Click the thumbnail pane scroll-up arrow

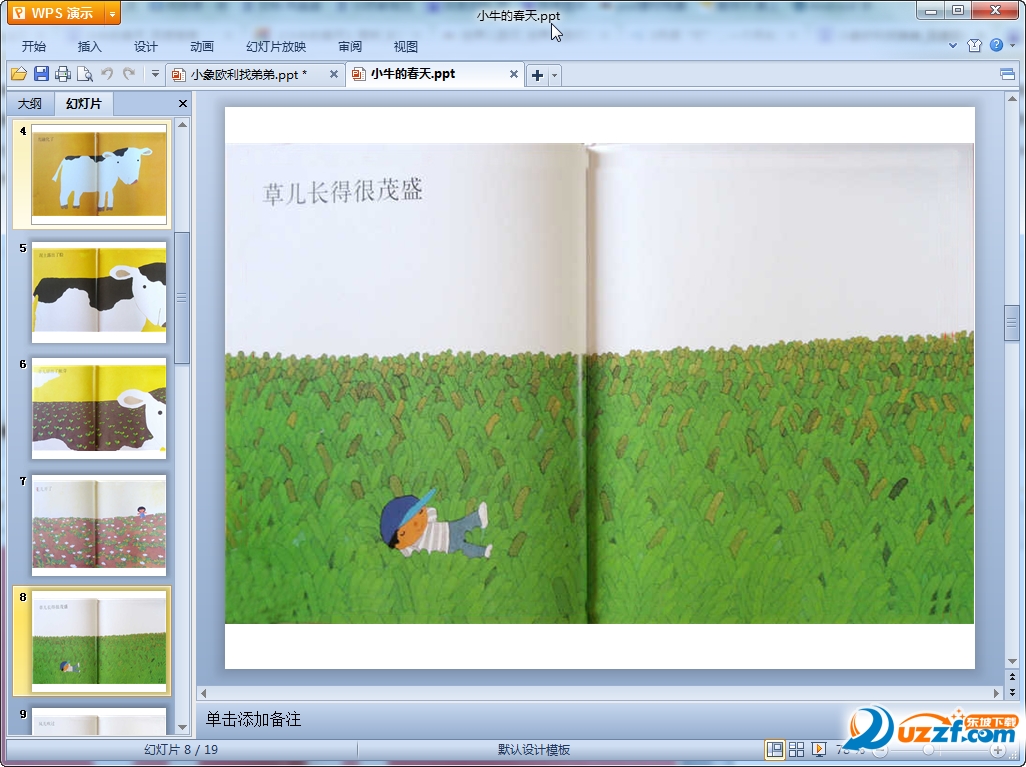(x=183, y=124)
